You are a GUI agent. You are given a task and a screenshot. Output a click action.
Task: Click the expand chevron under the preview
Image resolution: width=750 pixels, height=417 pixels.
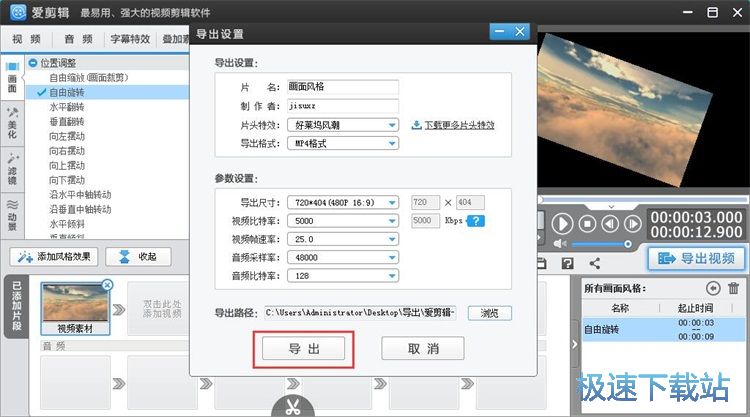pyautogui.click(x=611, y=206)
